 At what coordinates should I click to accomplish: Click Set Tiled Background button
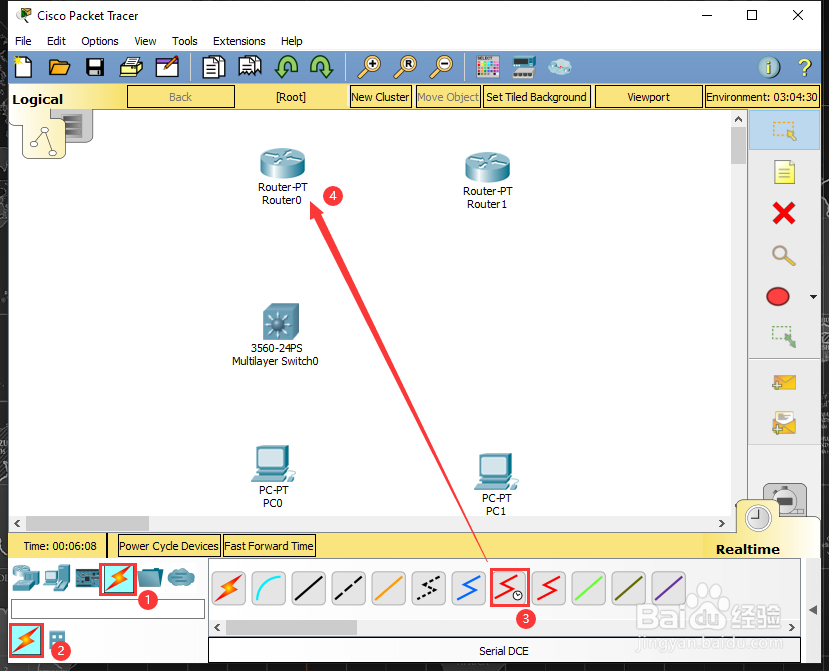coord(536,97)
